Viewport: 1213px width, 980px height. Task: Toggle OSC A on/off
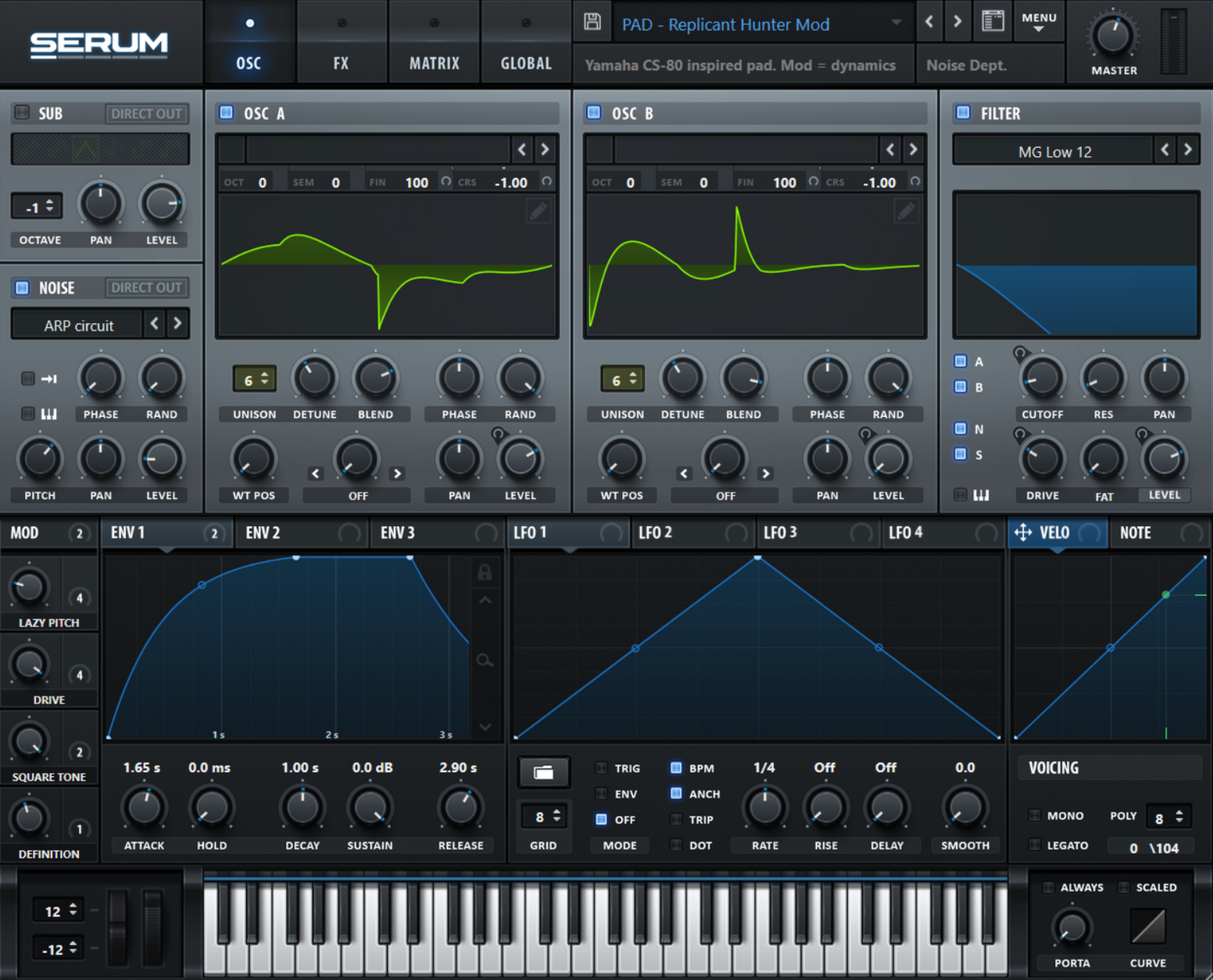(x=226, y=112)
